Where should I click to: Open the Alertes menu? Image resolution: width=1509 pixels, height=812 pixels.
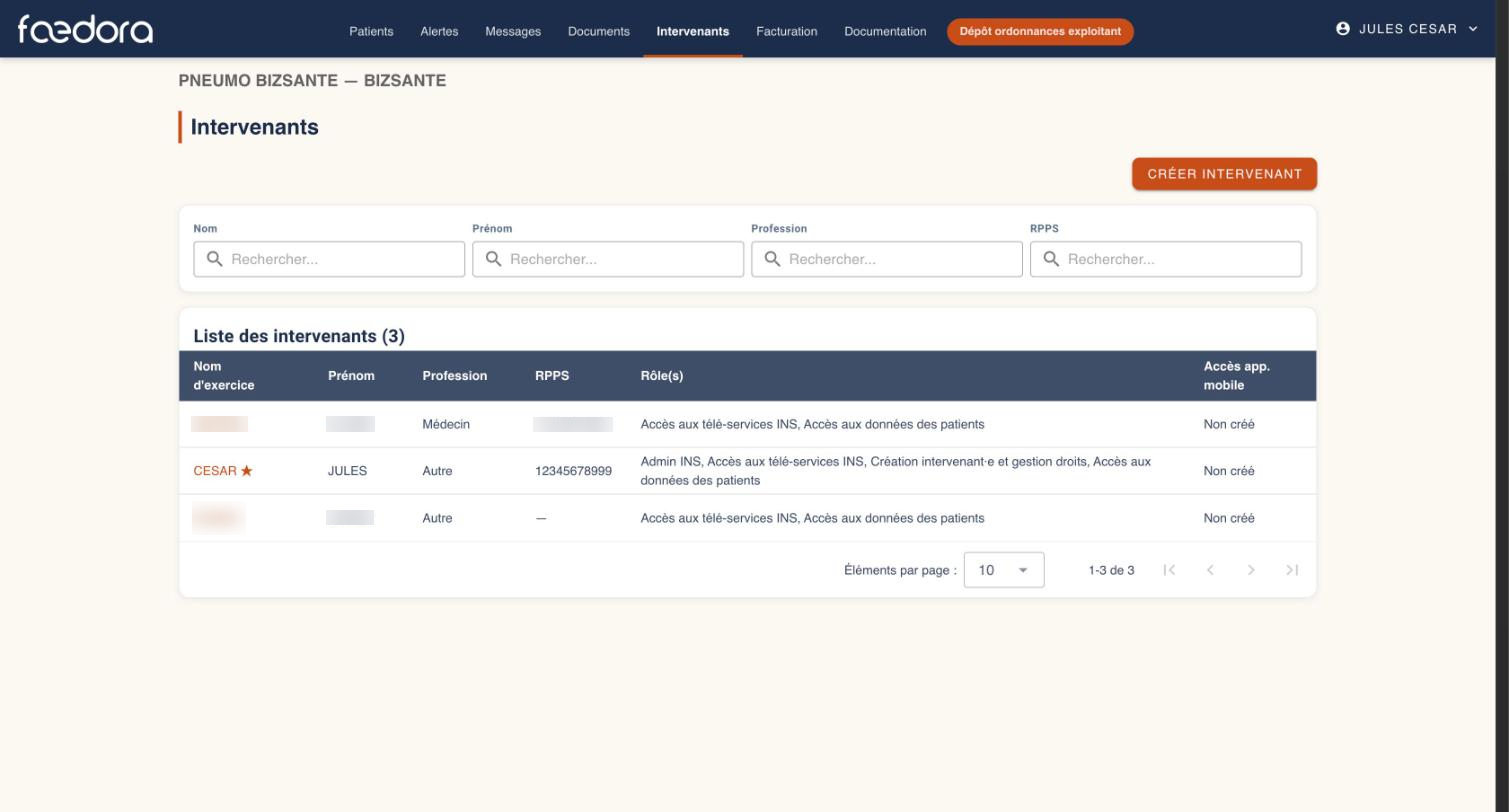439,31
